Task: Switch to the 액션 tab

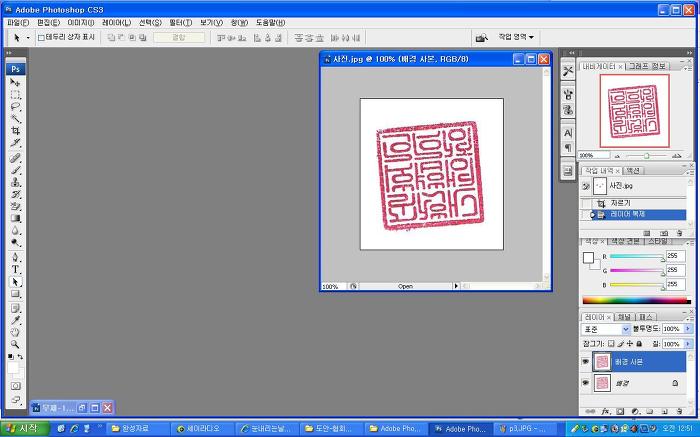Action: coord(633,171)
